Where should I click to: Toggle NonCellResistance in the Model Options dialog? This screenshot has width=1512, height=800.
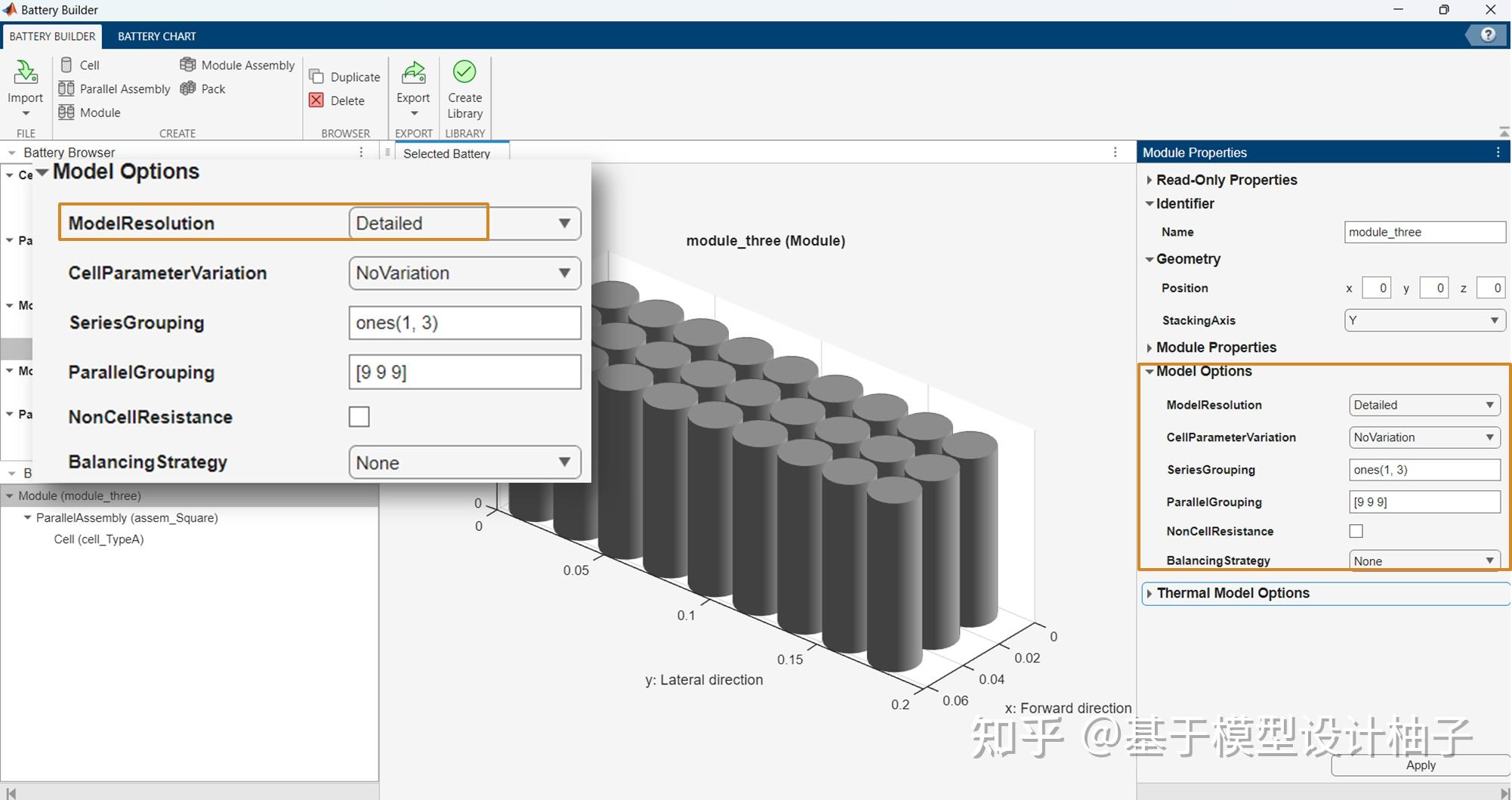(359, 416)
